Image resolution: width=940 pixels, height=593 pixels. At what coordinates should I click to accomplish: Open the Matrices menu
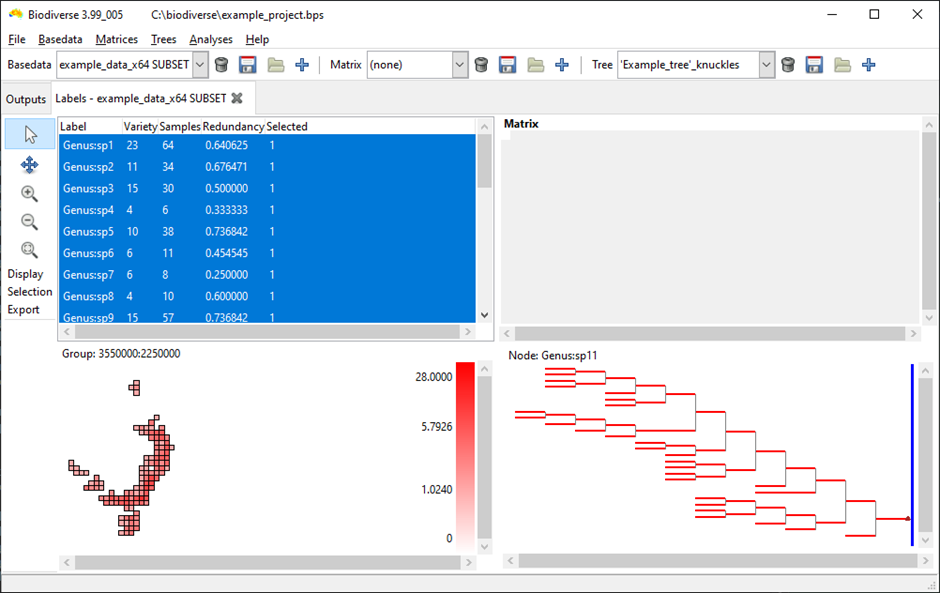[116, 39]
